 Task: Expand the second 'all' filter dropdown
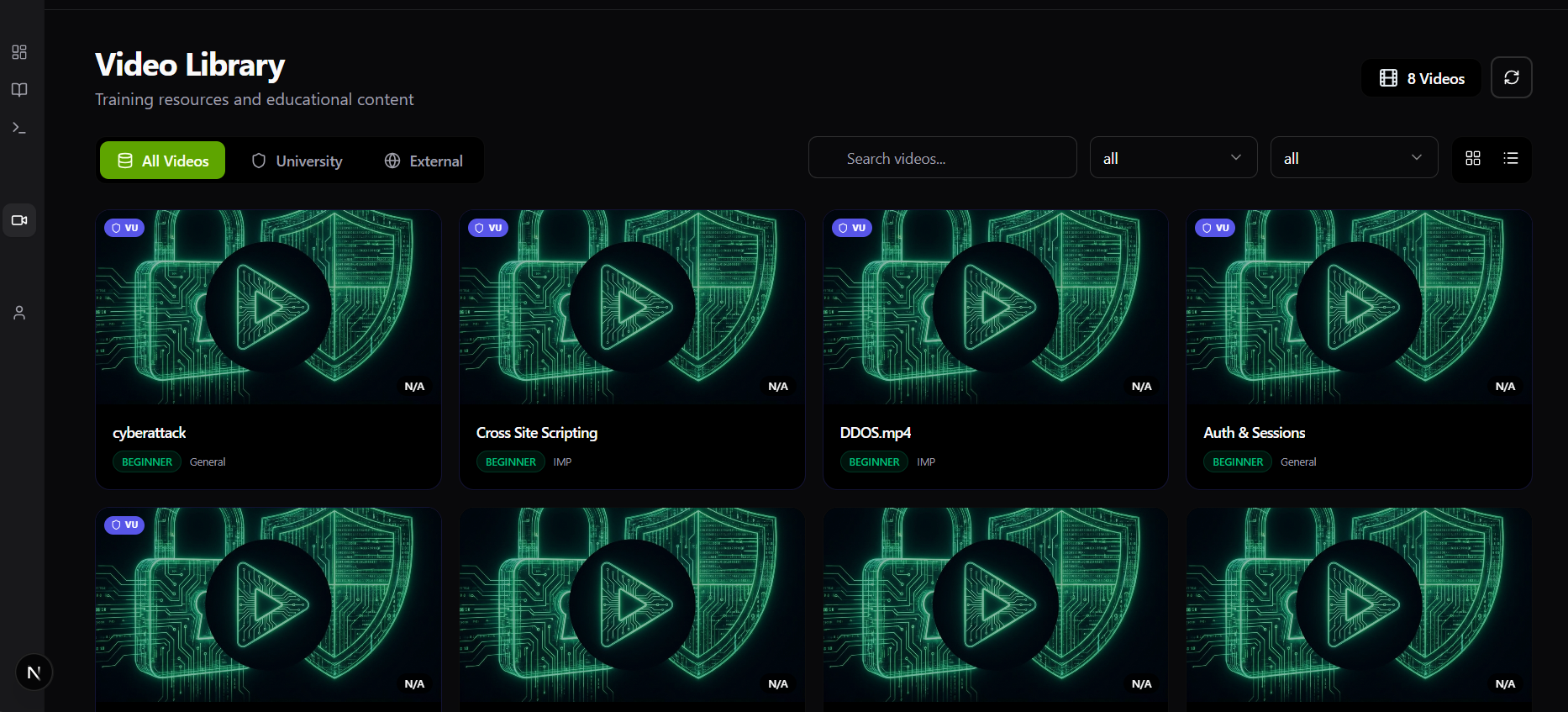pyautogui.click(x=1354, y=158)
